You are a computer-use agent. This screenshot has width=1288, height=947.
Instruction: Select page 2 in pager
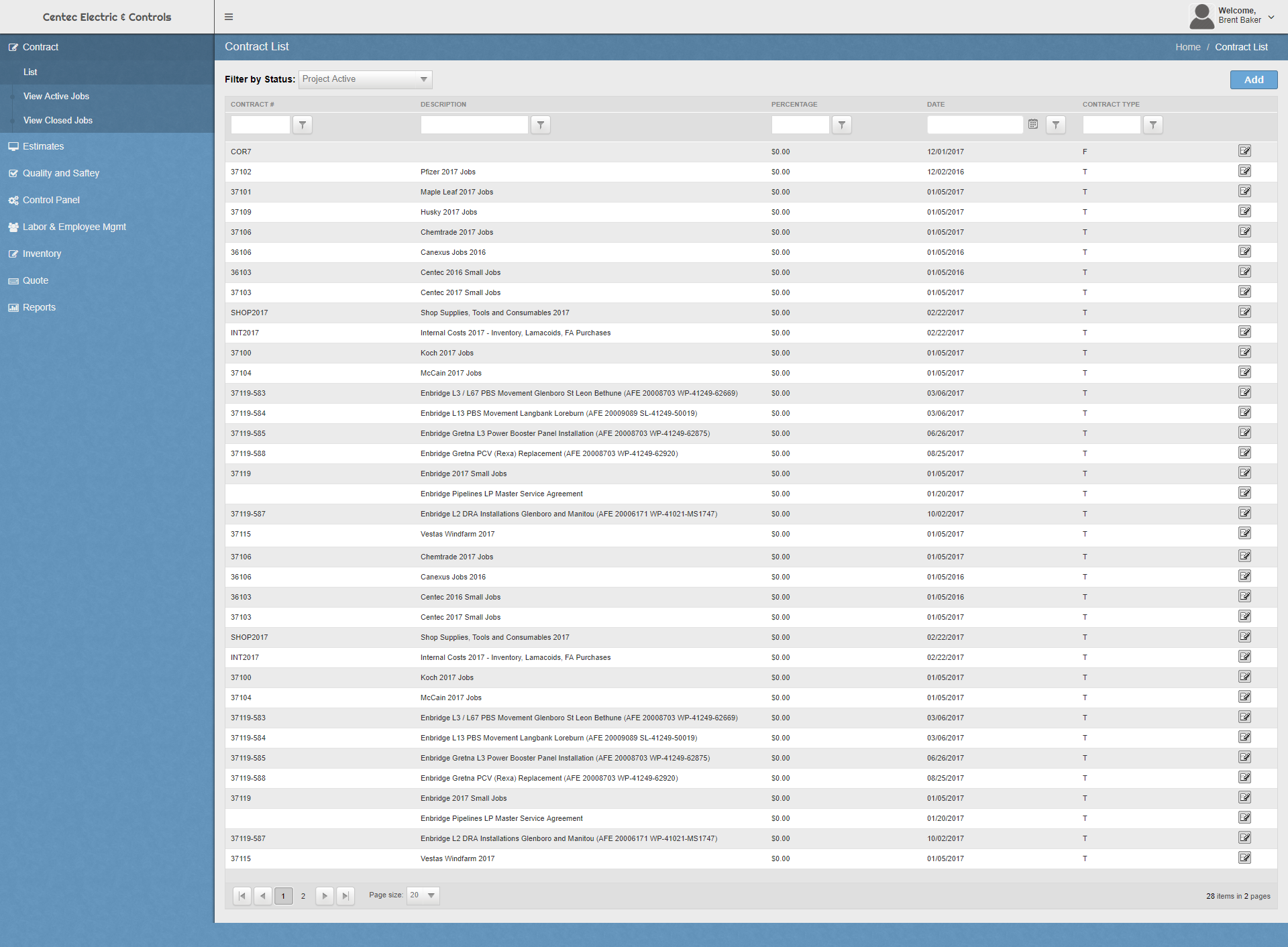(x=303, y=896)
